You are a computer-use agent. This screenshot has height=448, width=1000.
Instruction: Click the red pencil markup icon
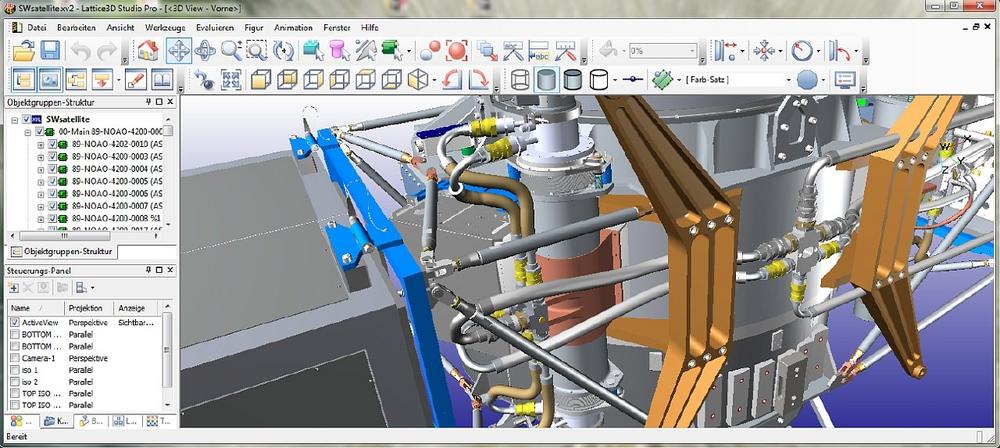click(135, 79)
